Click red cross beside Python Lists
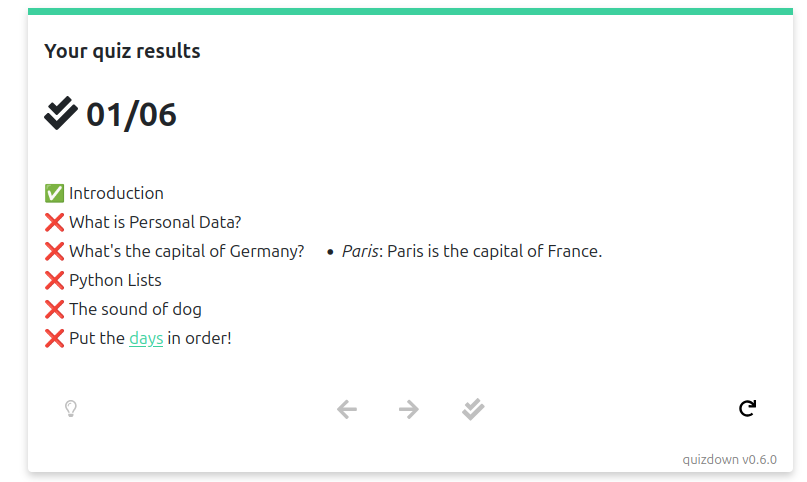The width and height of the screenshot is (807, 482). (54, 280)
